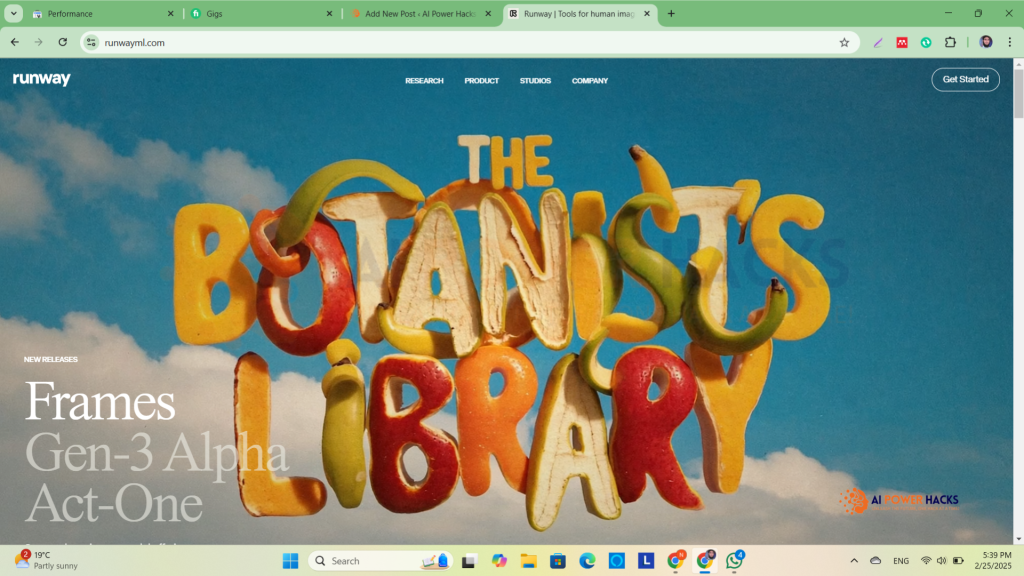Open WhatsApp from the taskbar

coord(734,561)
